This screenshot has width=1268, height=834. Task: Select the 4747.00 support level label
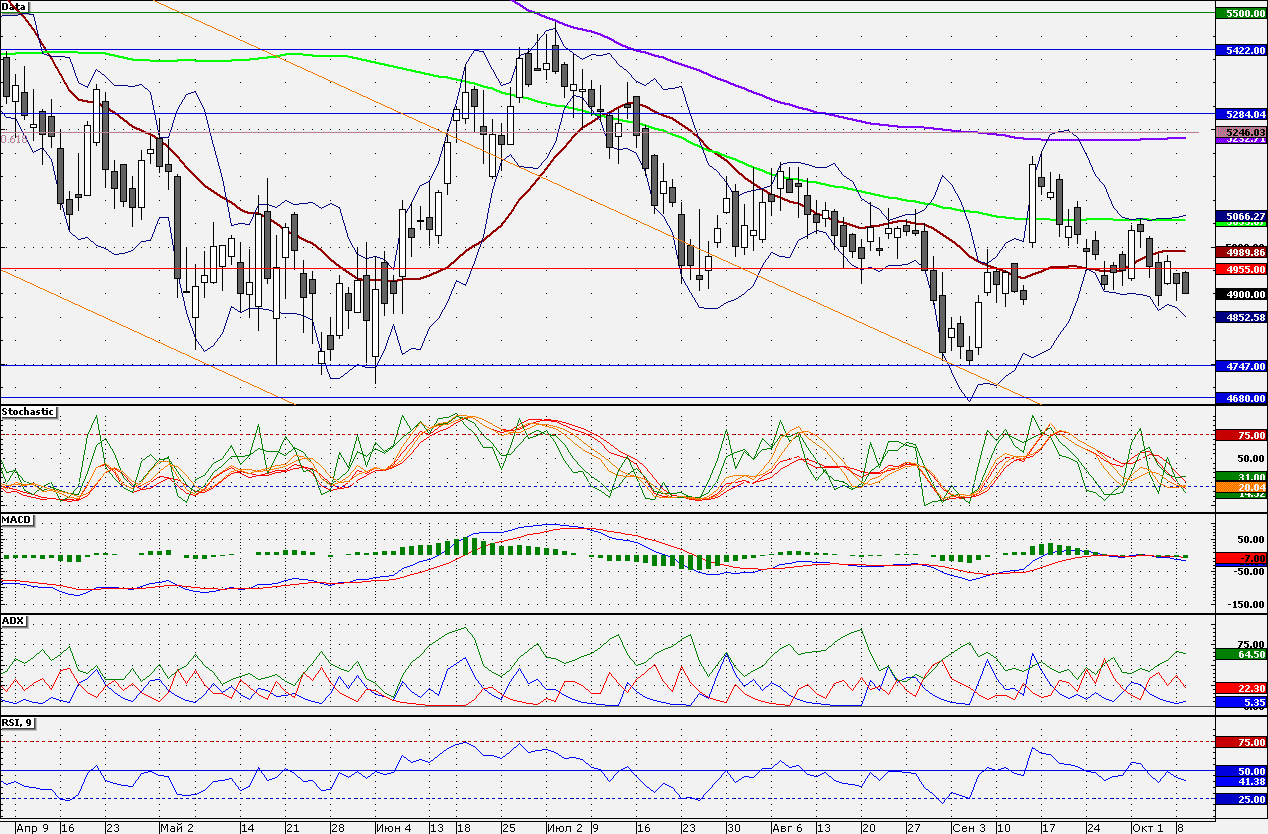tap(1240, 366)
